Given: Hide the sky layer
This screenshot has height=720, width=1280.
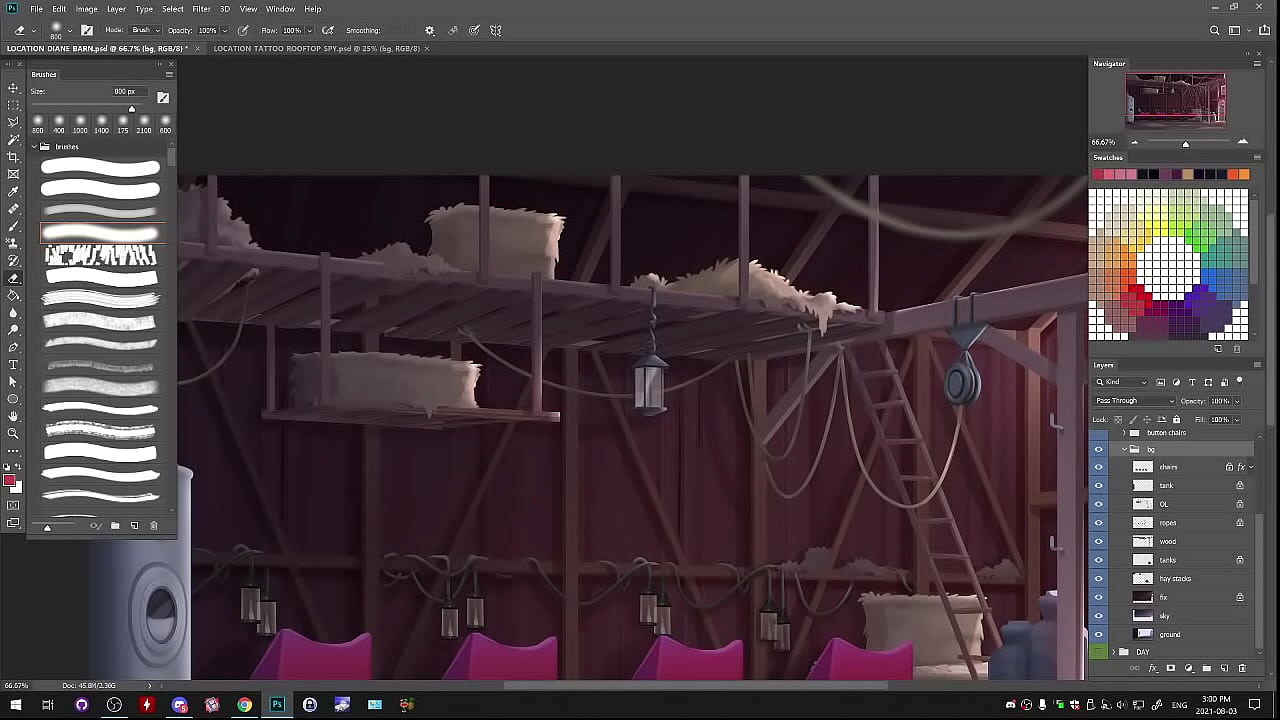Looking at the screenshot, I should click(x=1098, y=616).
